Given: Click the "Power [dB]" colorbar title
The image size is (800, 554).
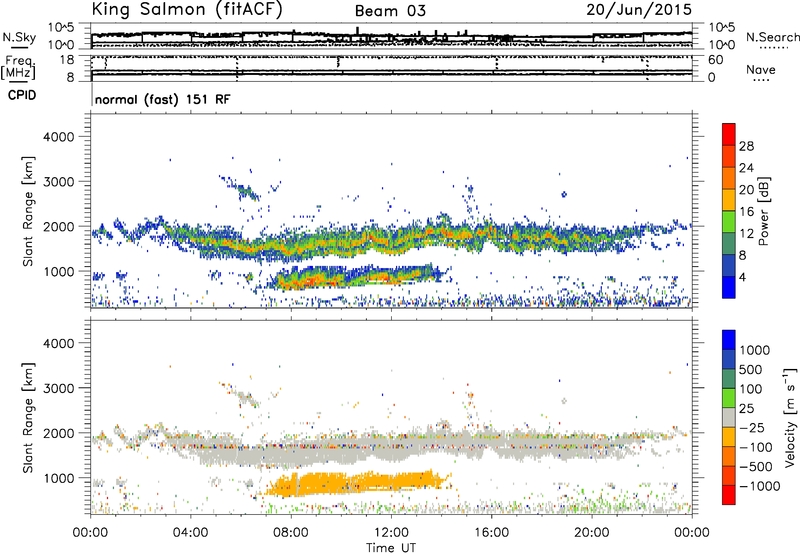Looking at the screenshot, I should pos(764,211).
